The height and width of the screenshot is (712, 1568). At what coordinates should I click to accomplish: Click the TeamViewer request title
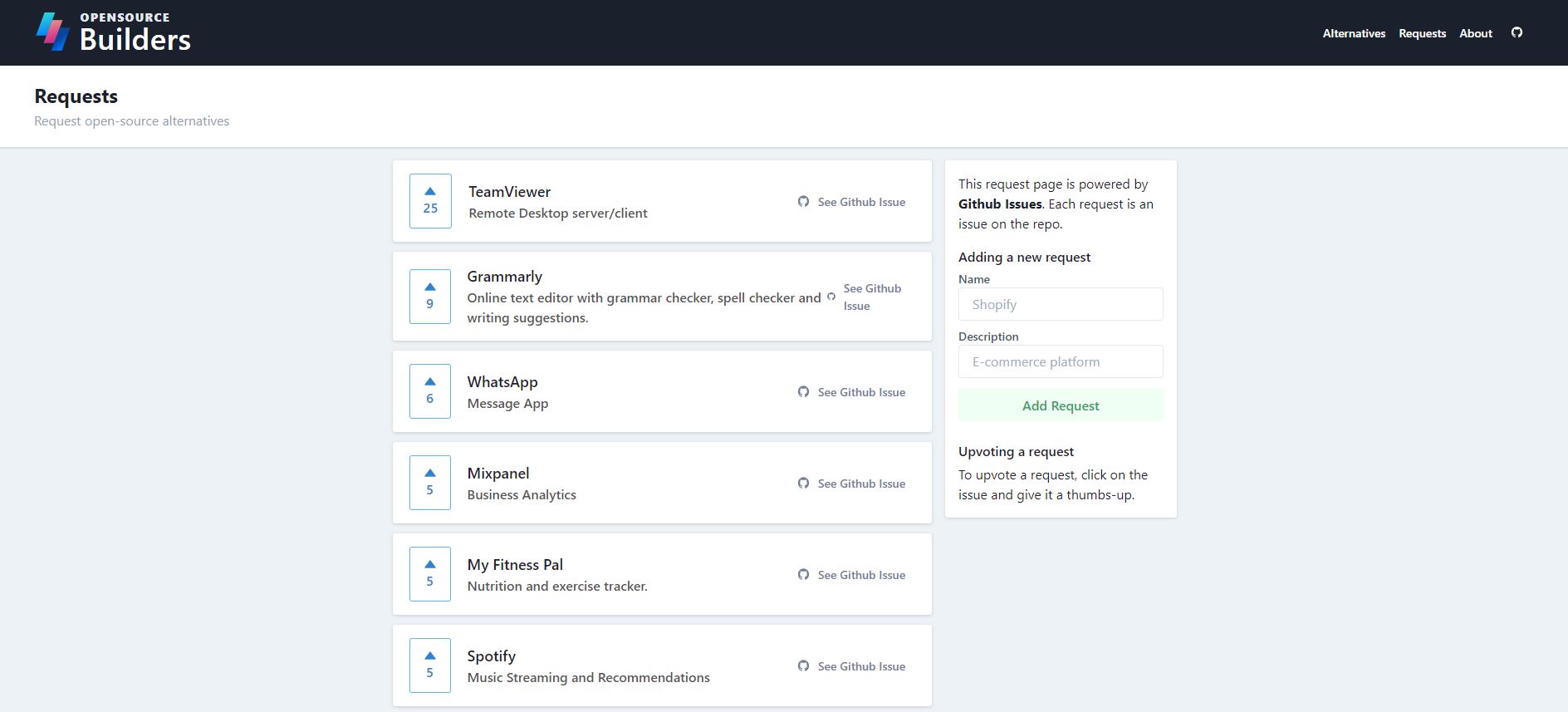click(509, 192)
